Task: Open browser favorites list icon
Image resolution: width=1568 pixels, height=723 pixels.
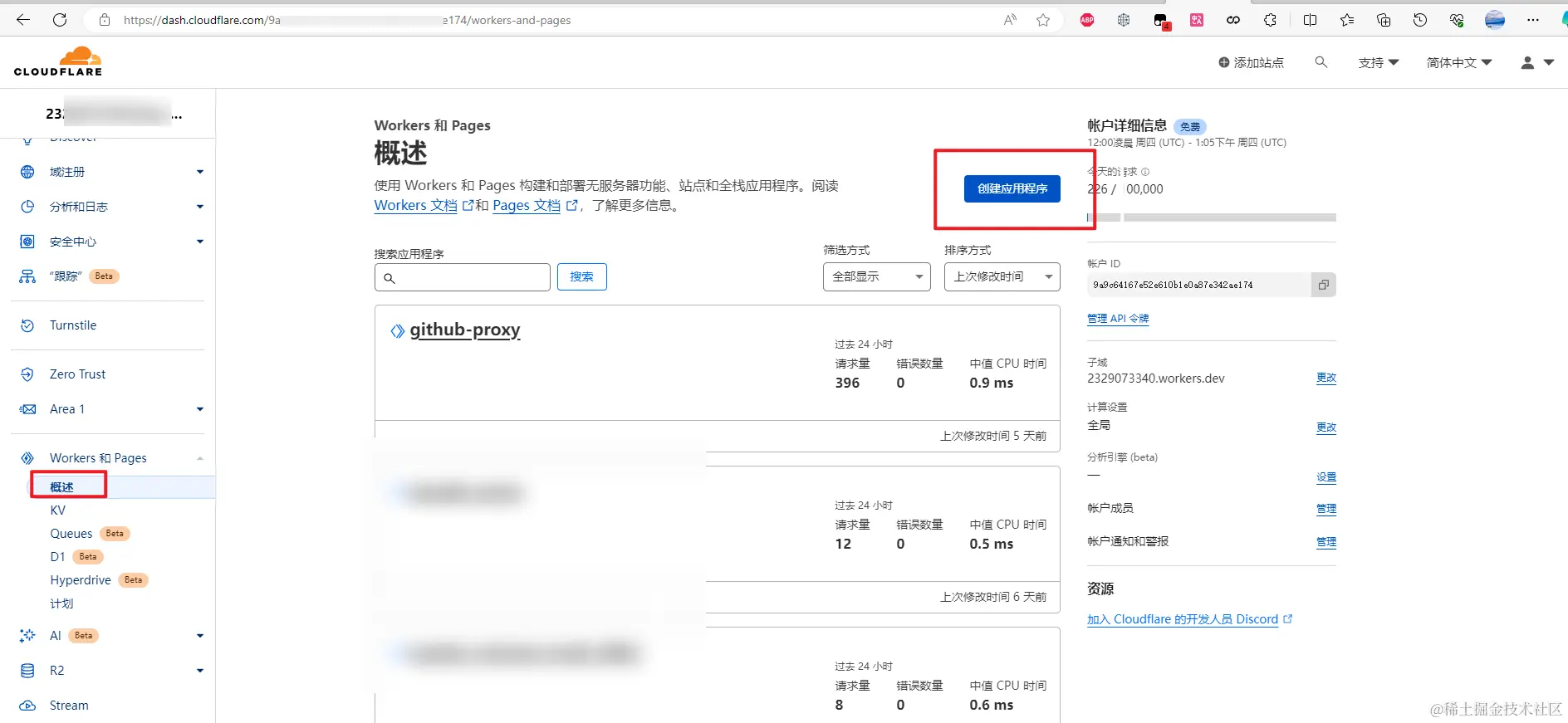Action: [1346, 20]
